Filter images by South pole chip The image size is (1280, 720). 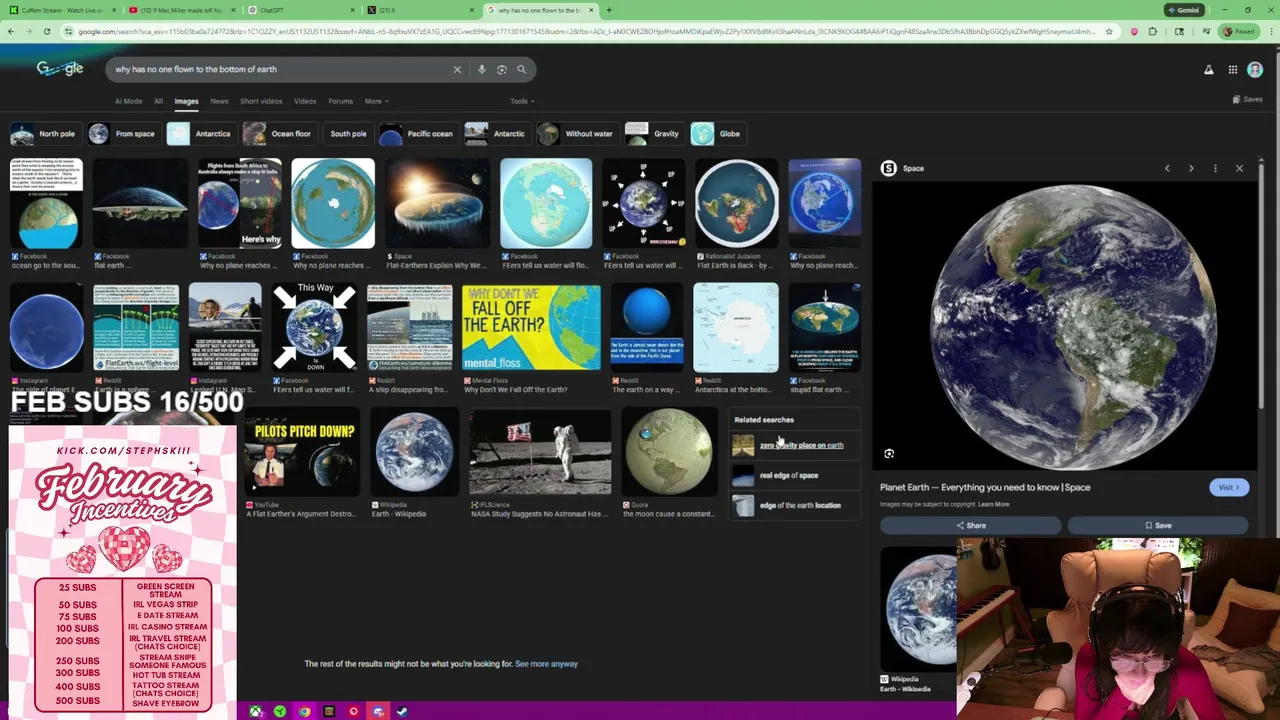click(x=348, y=134)
